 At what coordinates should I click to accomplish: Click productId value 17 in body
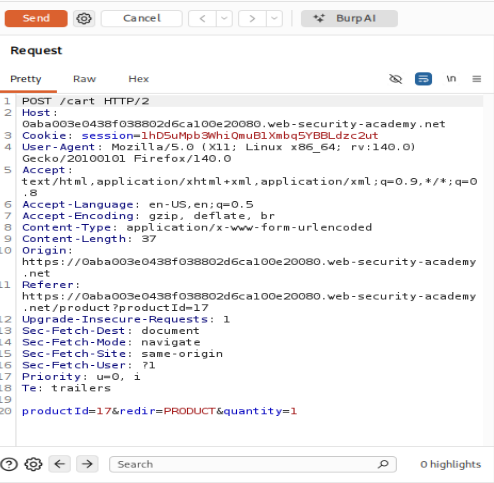click(104, 411)
